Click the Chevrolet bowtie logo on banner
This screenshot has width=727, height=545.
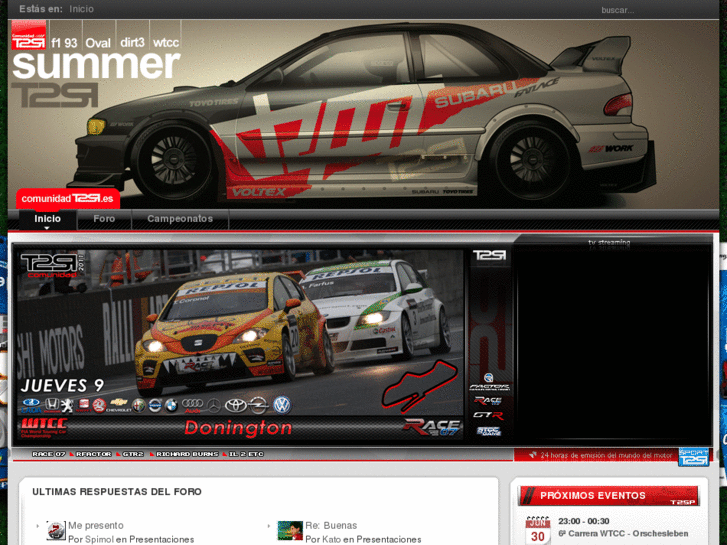[119, 405]
